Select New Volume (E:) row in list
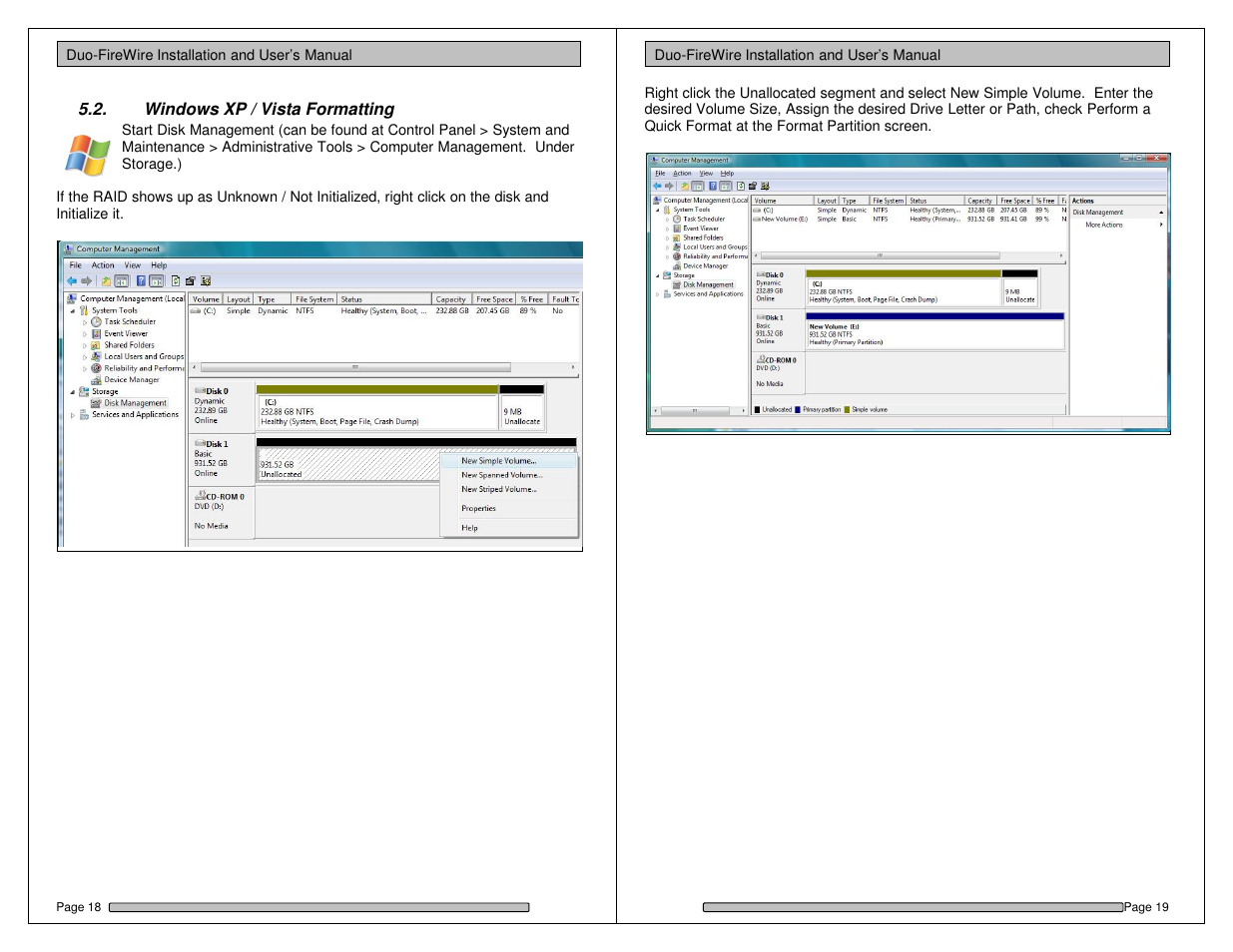The height and width of the screenshot is (952, 1233). (x=909, y=220)
